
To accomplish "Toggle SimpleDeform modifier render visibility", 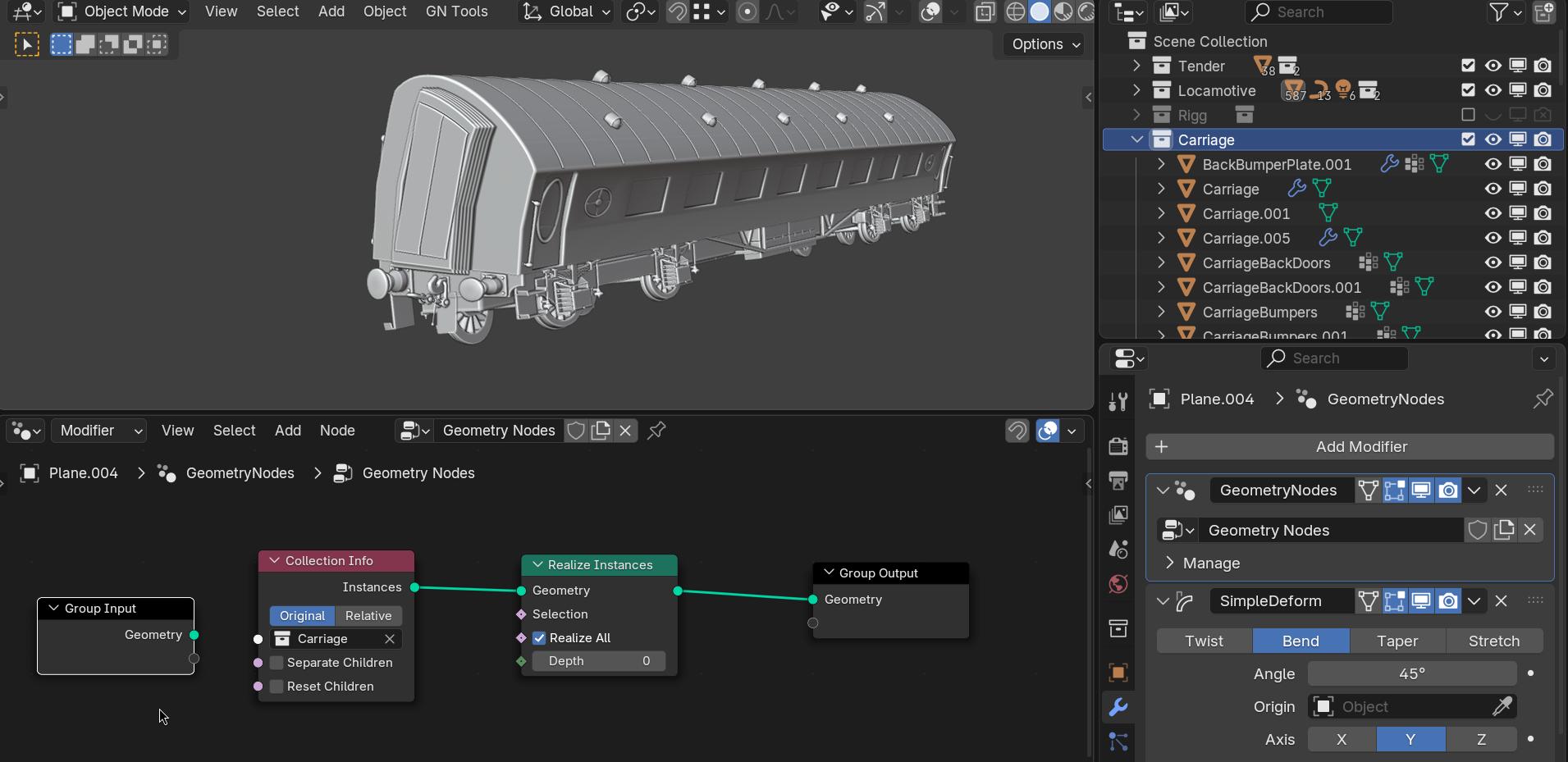I will pos(1448,600).
